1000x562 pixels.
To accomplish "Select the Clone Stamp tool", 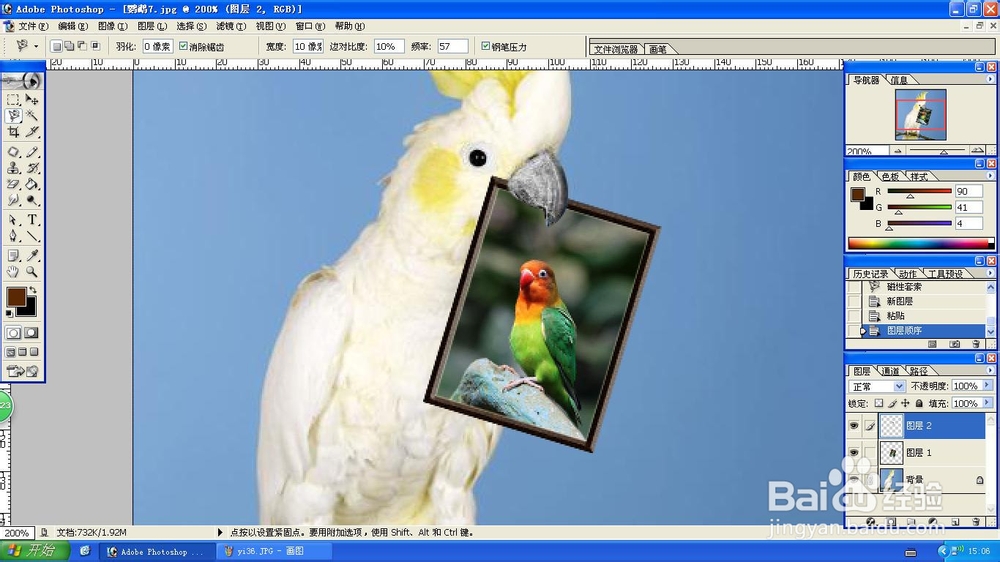I will coord(13,168).
